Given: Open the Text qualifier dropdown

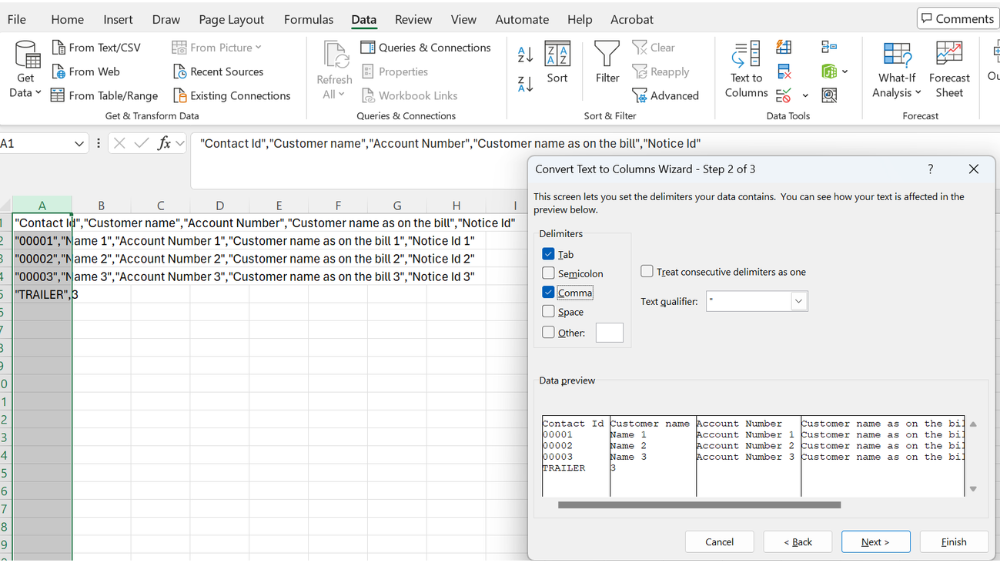Looking at the screenshot, I should (798, 301).
